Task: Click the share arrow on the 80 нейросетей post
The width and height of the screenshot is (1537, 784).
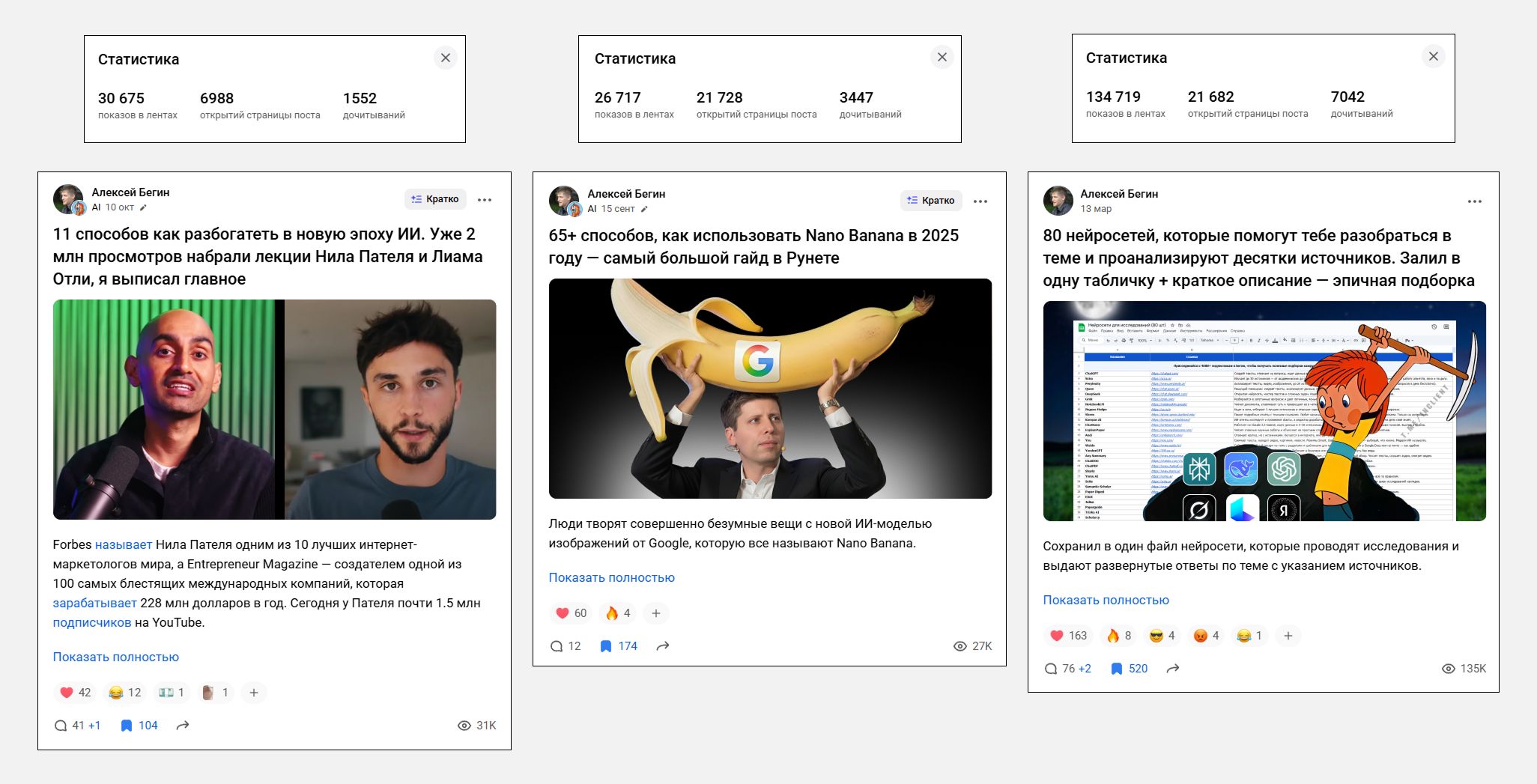Action: 1173,669
